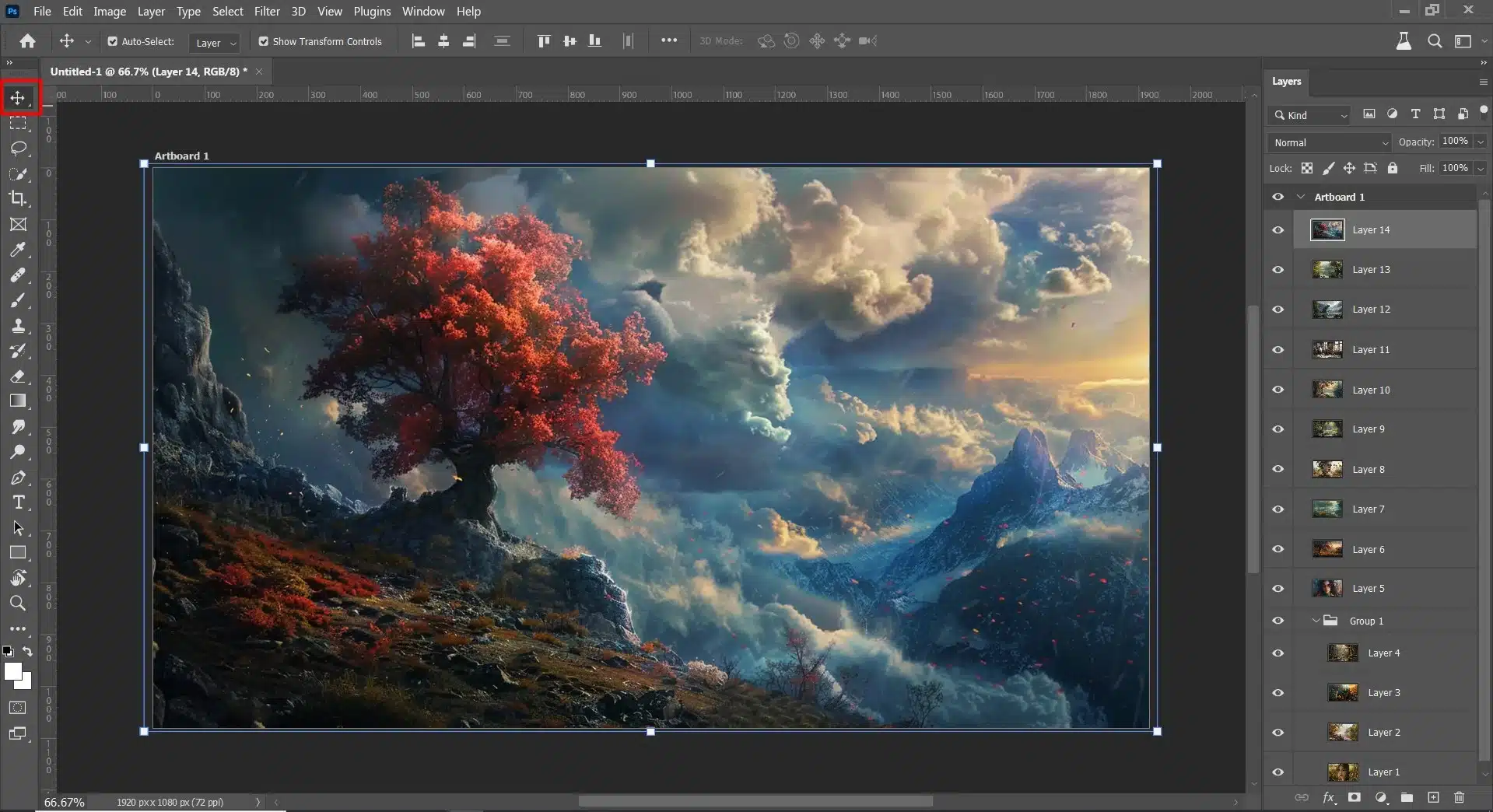Collapse the Artboard 1 layer group

(1300, 197)
